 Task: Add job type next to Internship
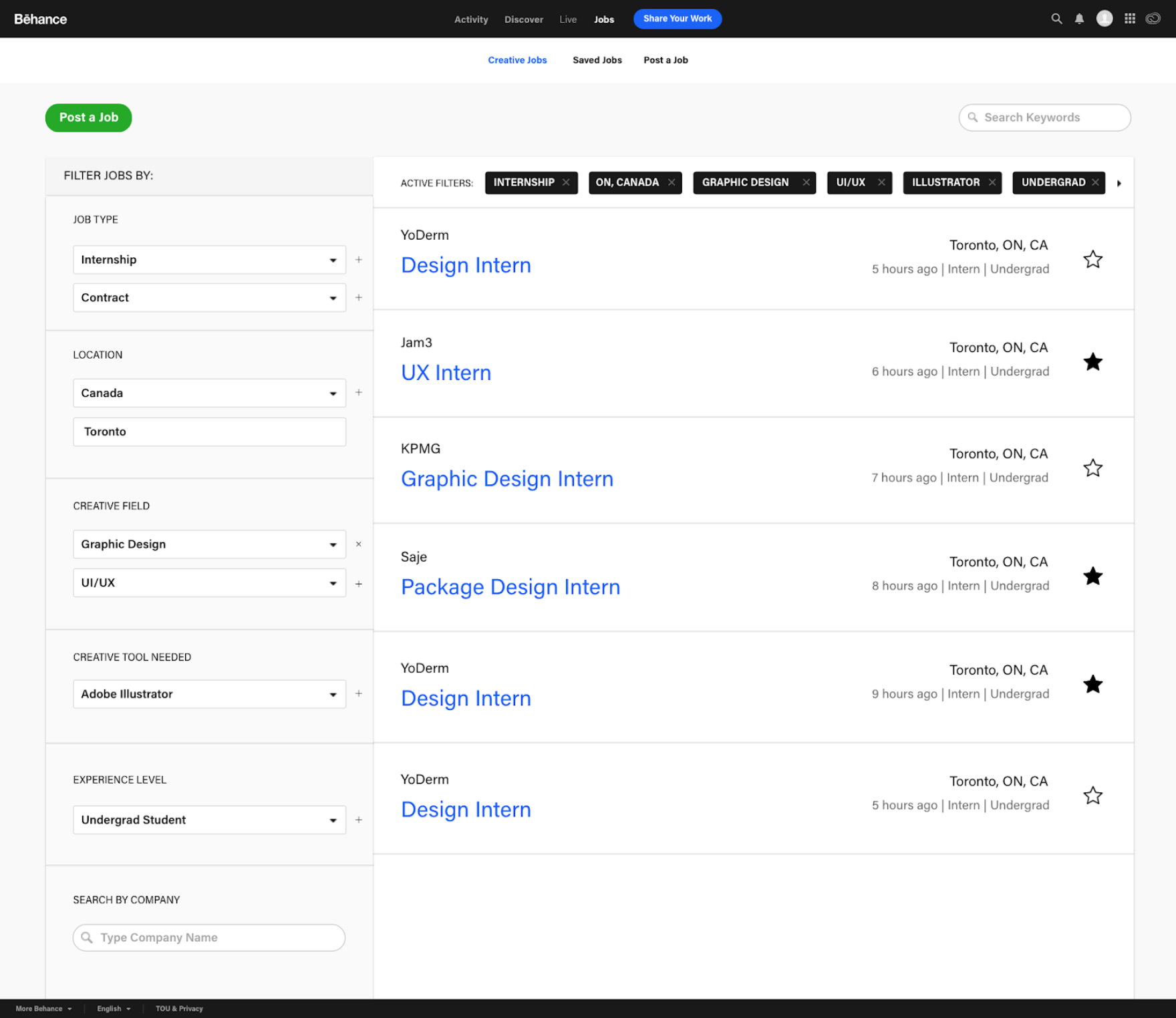359,259
